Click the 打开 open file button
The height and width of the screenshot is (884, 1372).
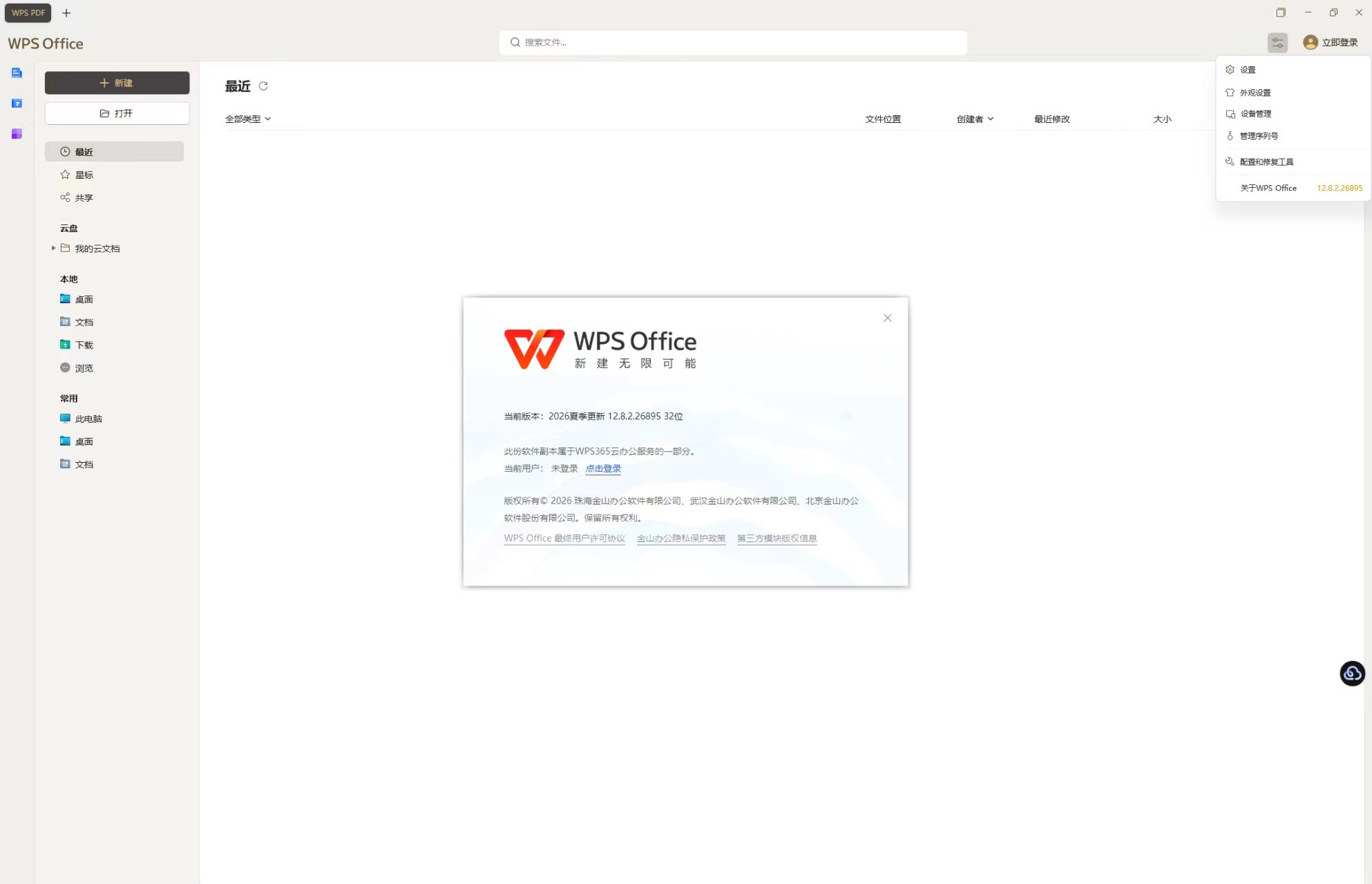[117, 113]
